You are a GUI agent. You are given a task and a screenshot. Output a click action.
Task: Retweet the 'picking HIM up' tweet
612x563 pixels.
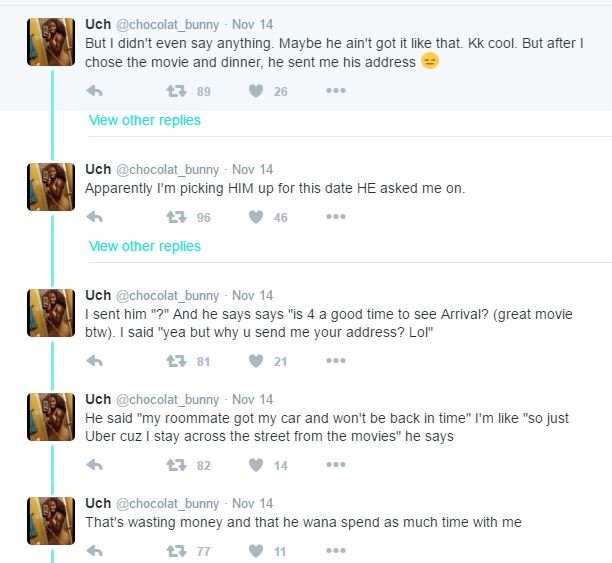point(176,217)
